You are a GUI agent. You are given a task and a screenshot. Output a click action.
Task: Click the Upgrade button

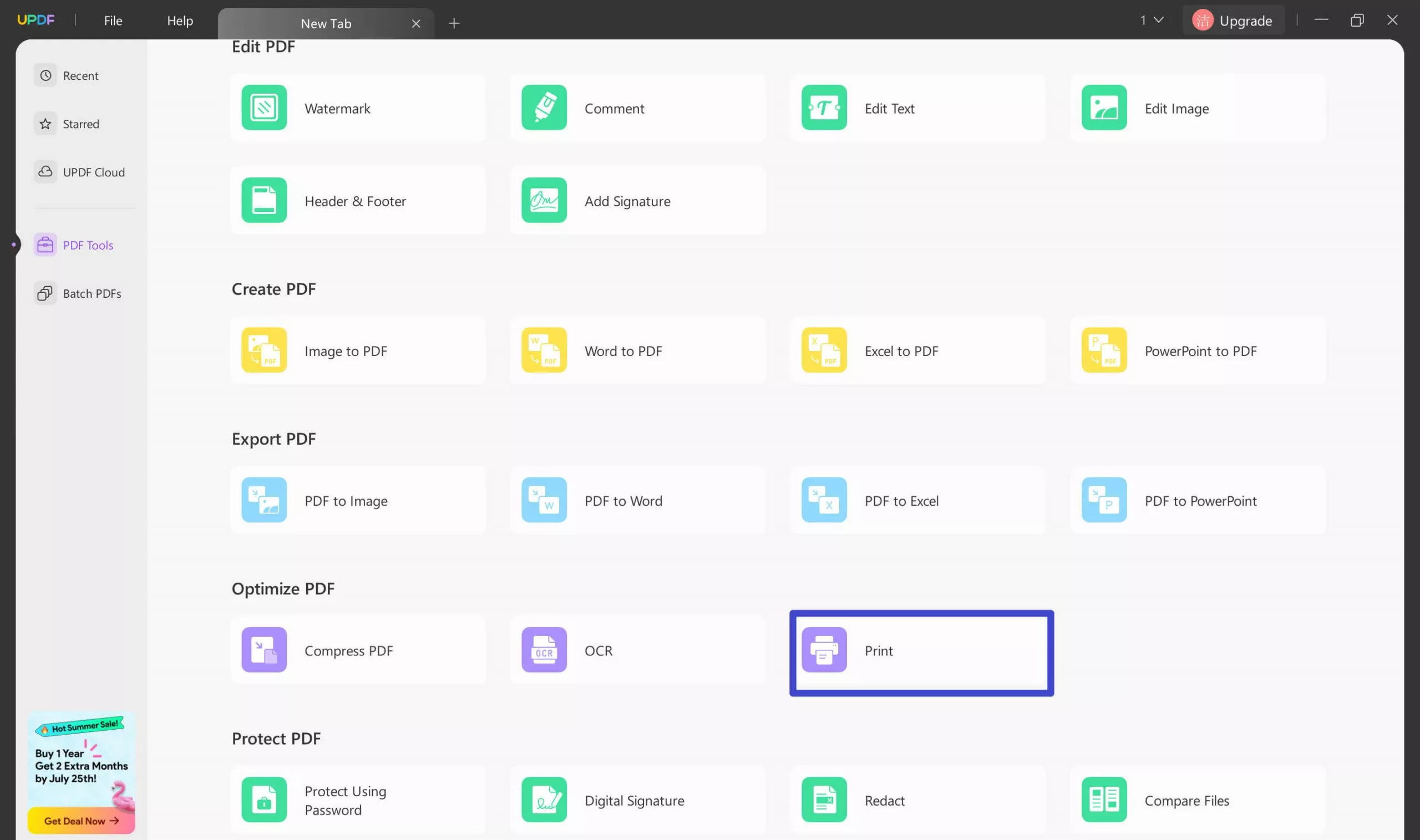coord(1233,21)
